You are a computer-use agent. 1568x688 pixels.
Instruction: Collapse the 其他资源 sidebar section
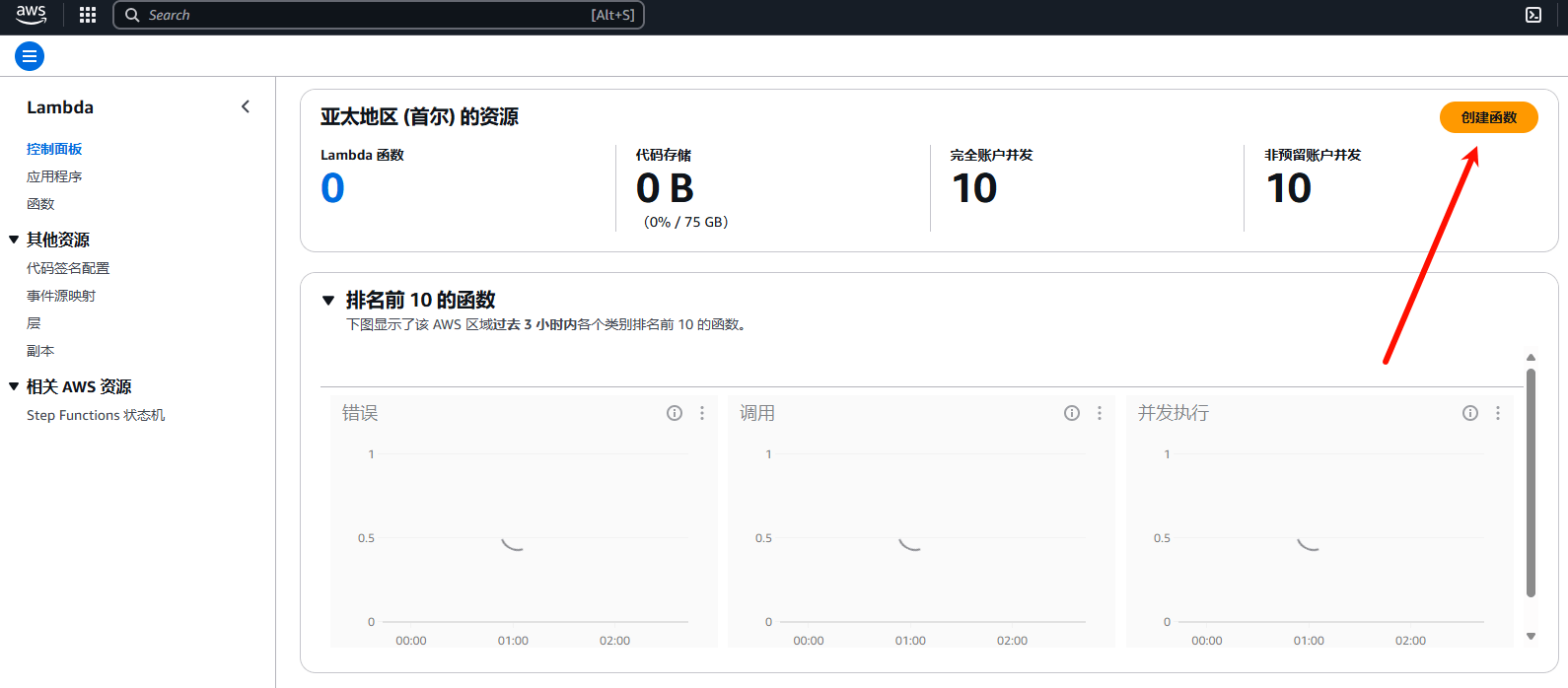click(14, 240)
